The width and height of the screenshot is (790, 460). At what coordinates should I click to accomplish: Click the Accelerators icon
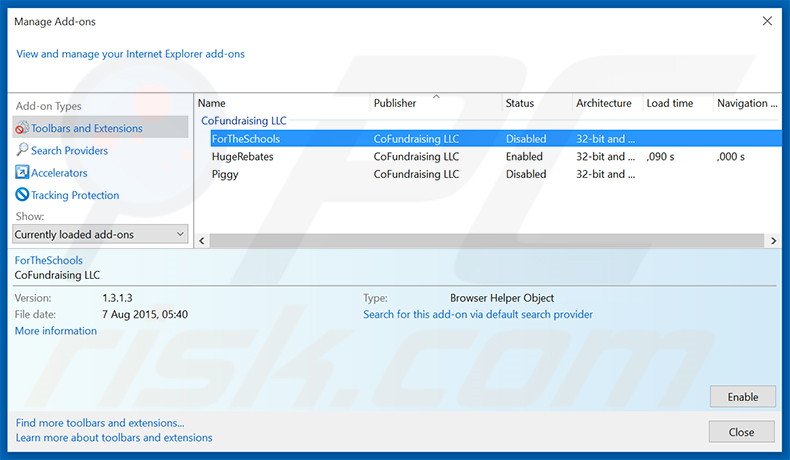point(22,172)
